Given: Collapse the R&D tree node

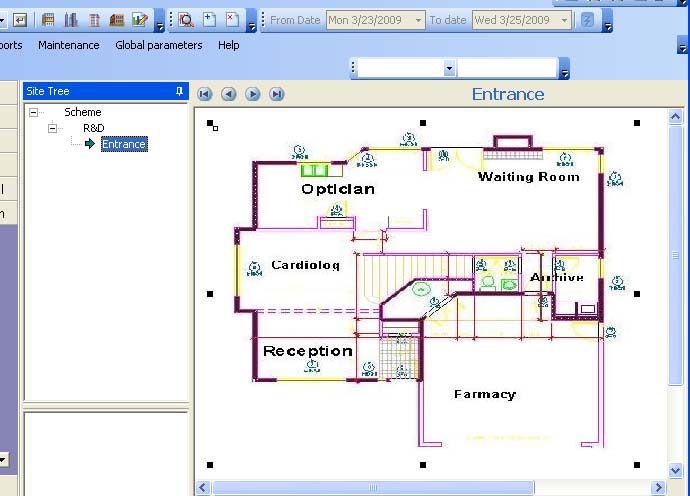Looking at the screenshot, I should pos(52,128).
